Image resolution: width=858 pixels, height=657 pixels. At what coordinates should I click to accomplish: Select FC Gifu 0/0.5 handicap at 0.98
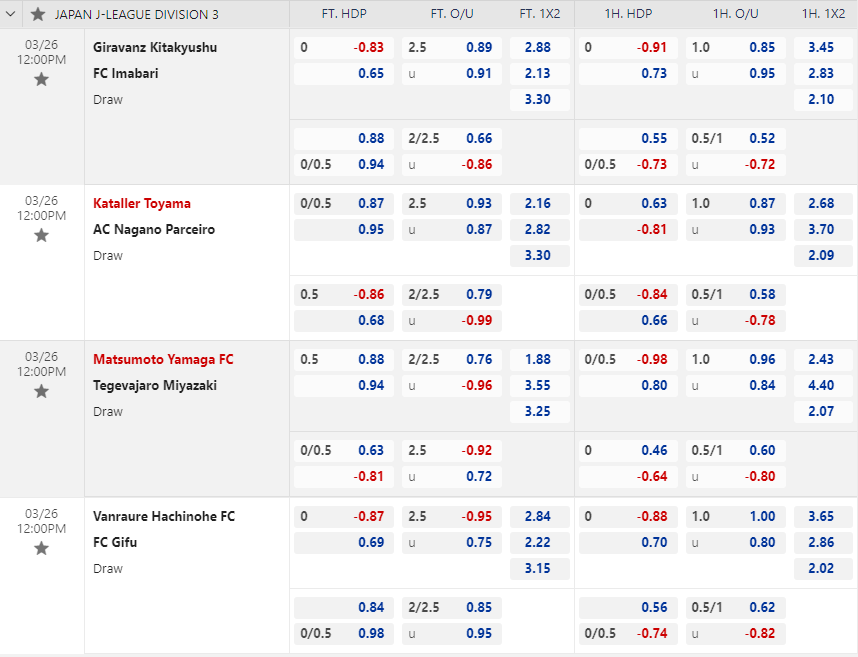pyautogui.click(x=344, y=633)
